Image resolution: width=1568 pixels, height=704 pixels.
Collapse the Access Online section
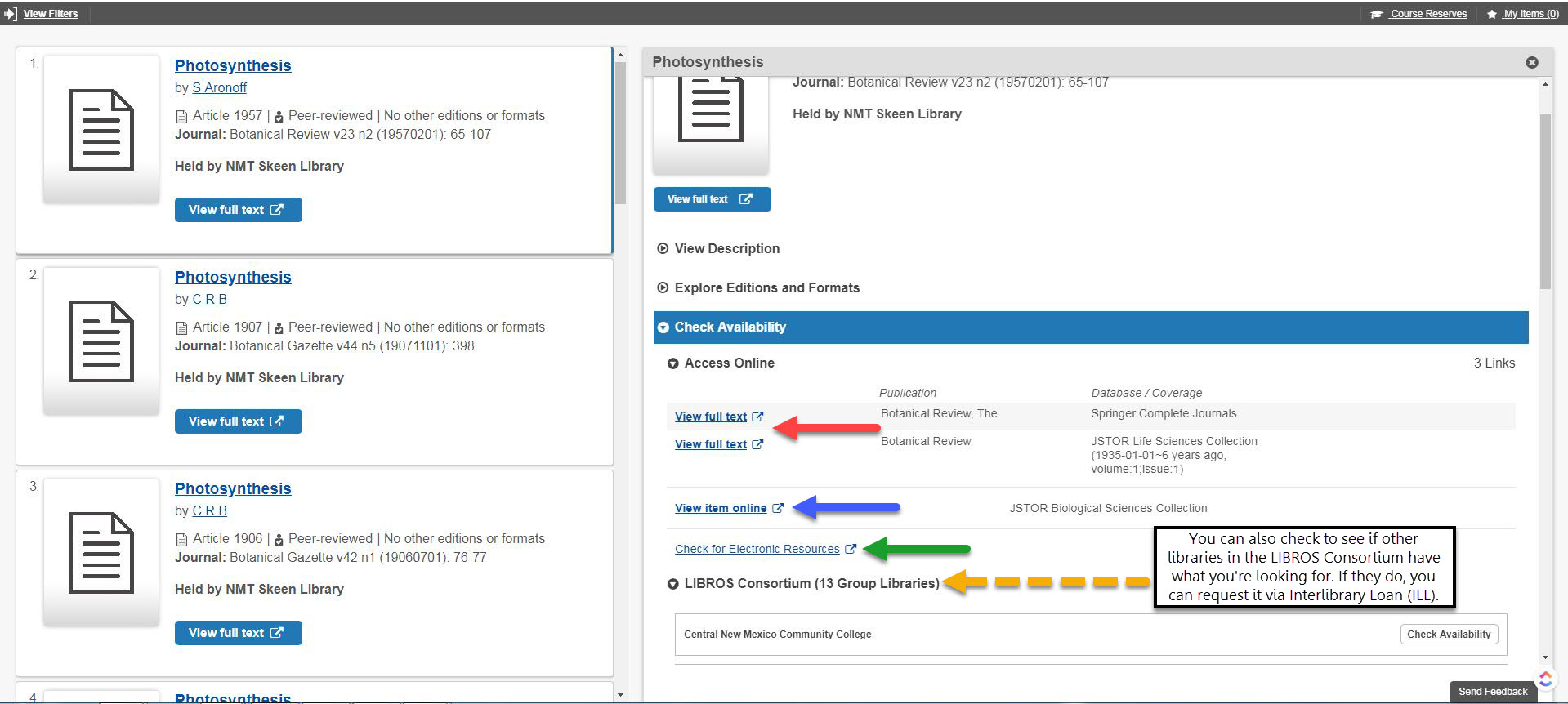[x=673, y=363]
